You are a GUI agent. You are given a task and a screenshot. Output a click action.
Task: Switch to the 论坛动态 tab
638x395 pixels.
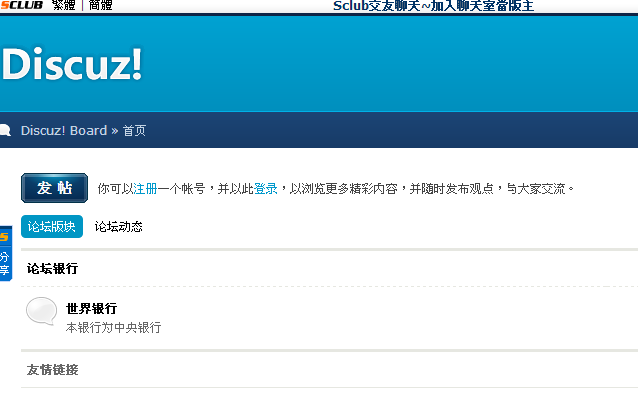click(x=118, y=227)
